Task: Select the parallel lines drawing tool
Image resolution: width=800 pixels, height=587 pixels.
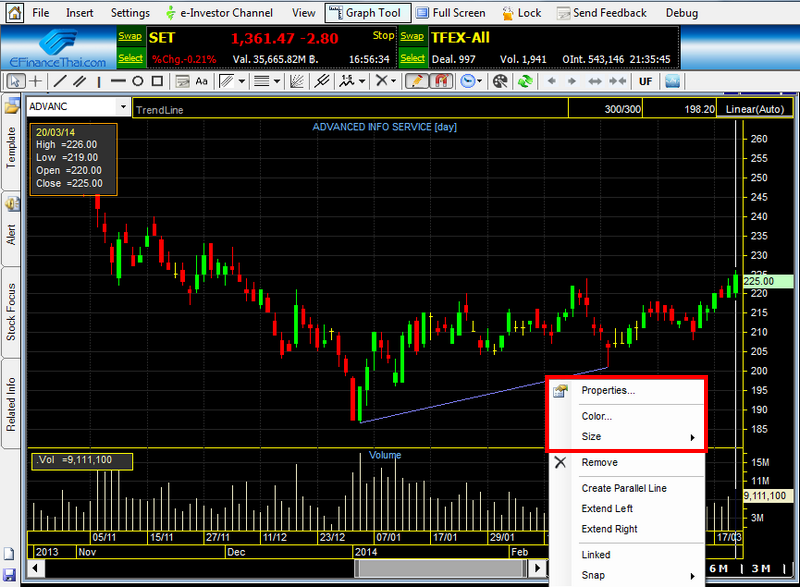Action: click(79, 81)
